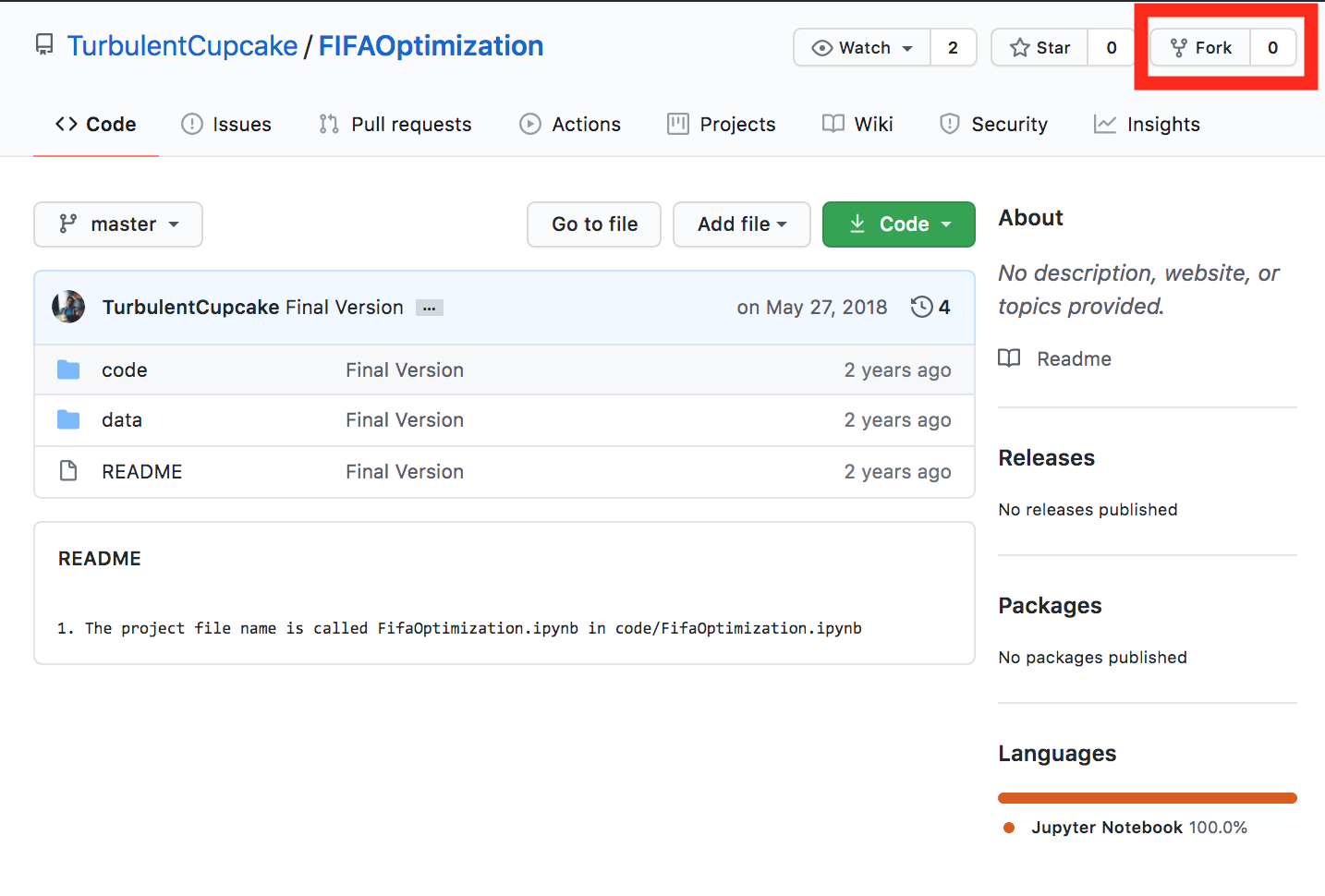Expand the commit message ellipsis button
This screenshot has height=896, width=1325.
click(429, 309)
